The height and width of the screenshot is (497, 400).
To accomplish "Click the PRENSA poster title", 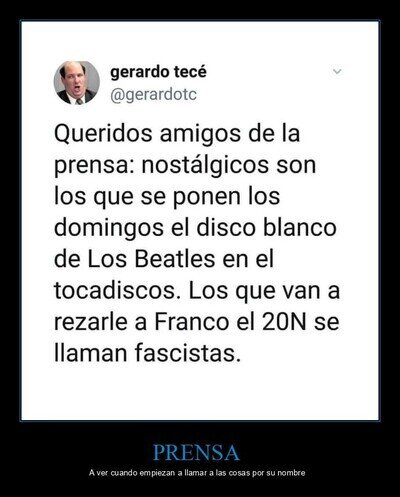I will point(196,452).
